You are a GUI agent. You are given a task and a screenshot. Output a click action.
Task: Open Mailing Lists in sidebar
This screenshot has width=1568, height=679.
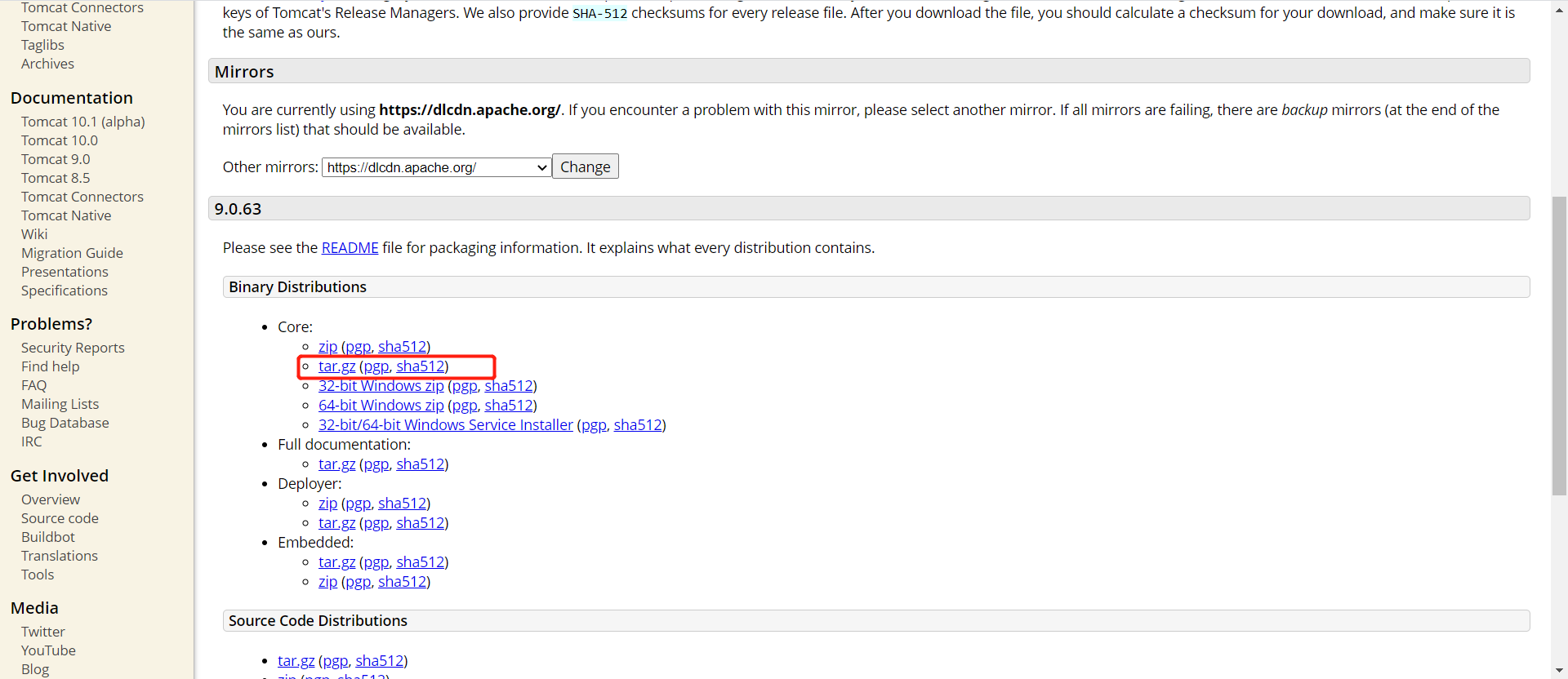click(x=60, y=404)
